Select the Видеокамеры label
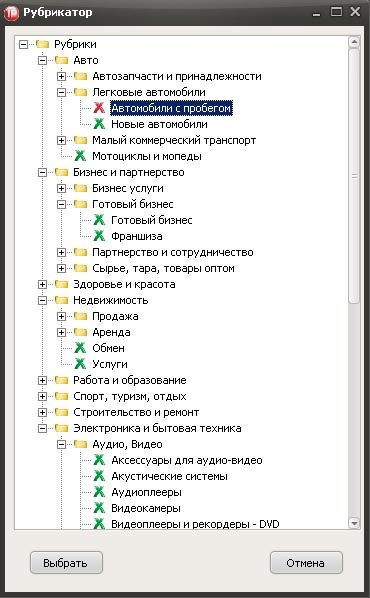 (146, 508)
